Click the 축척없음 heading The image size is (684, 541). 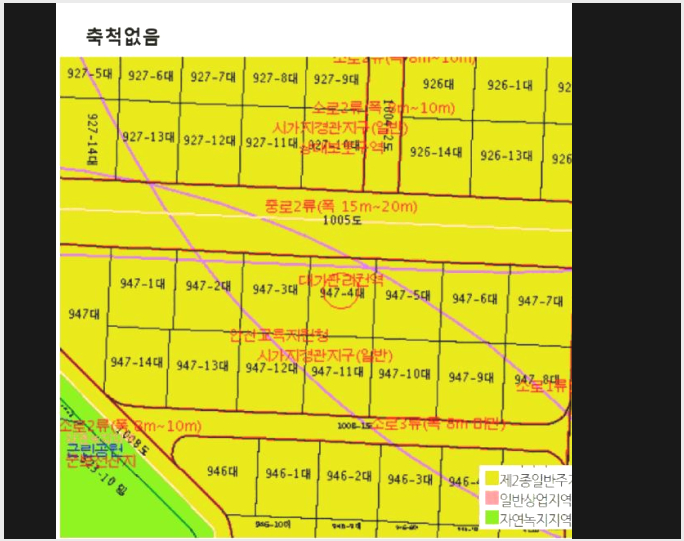123,37
